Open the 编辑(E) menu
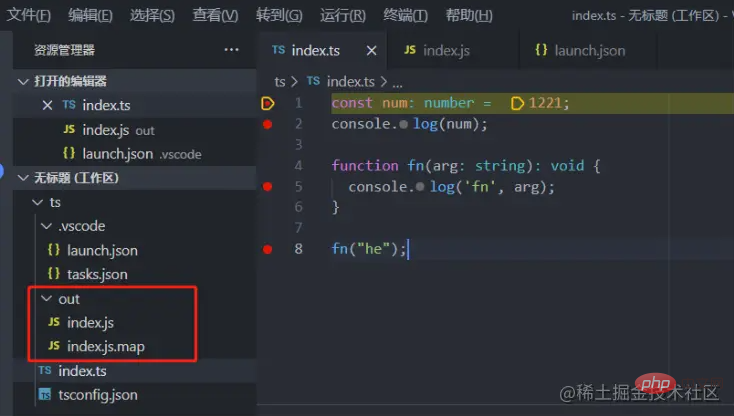This screenshot has width=734, height=416. coord(90,15)
